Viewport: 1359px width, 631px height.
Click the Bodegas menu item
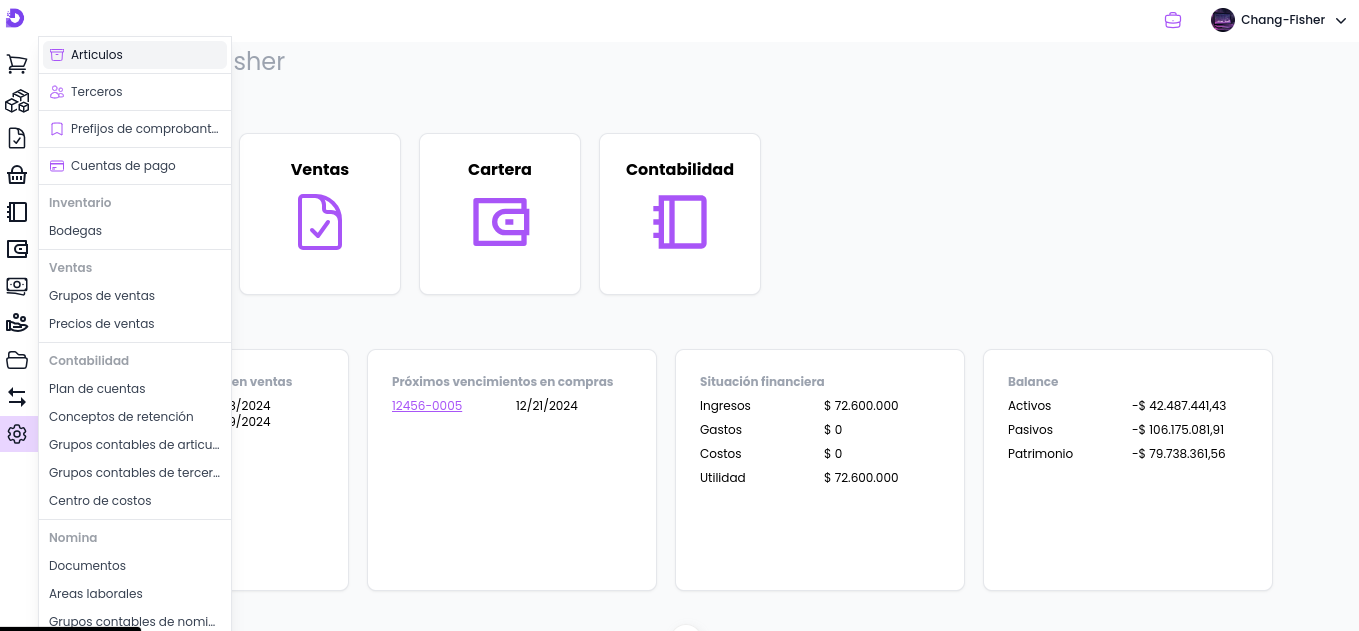(x=76, y=231)
